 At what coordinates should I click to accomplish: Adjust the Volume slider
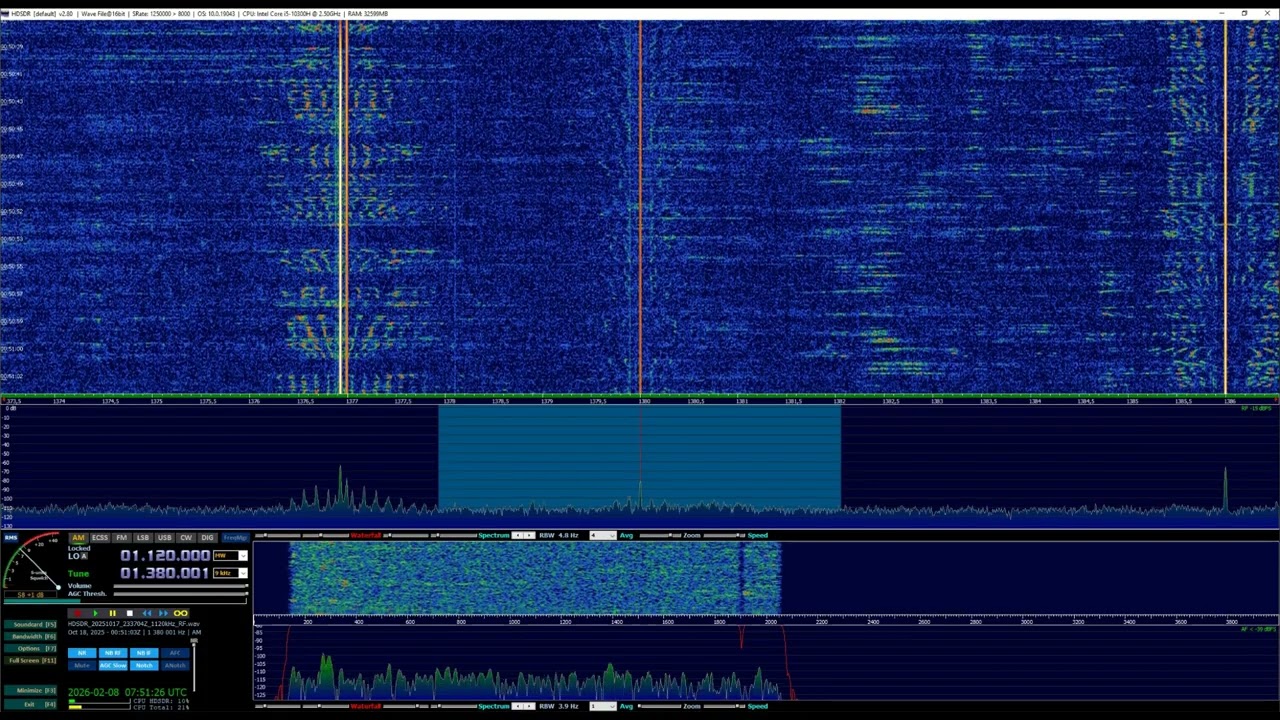(181, 586)
